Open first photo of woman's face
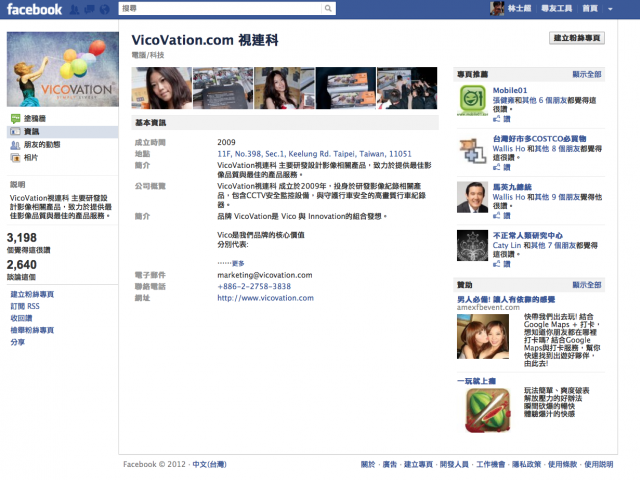 pyautogui.click(x=162, y=88)
